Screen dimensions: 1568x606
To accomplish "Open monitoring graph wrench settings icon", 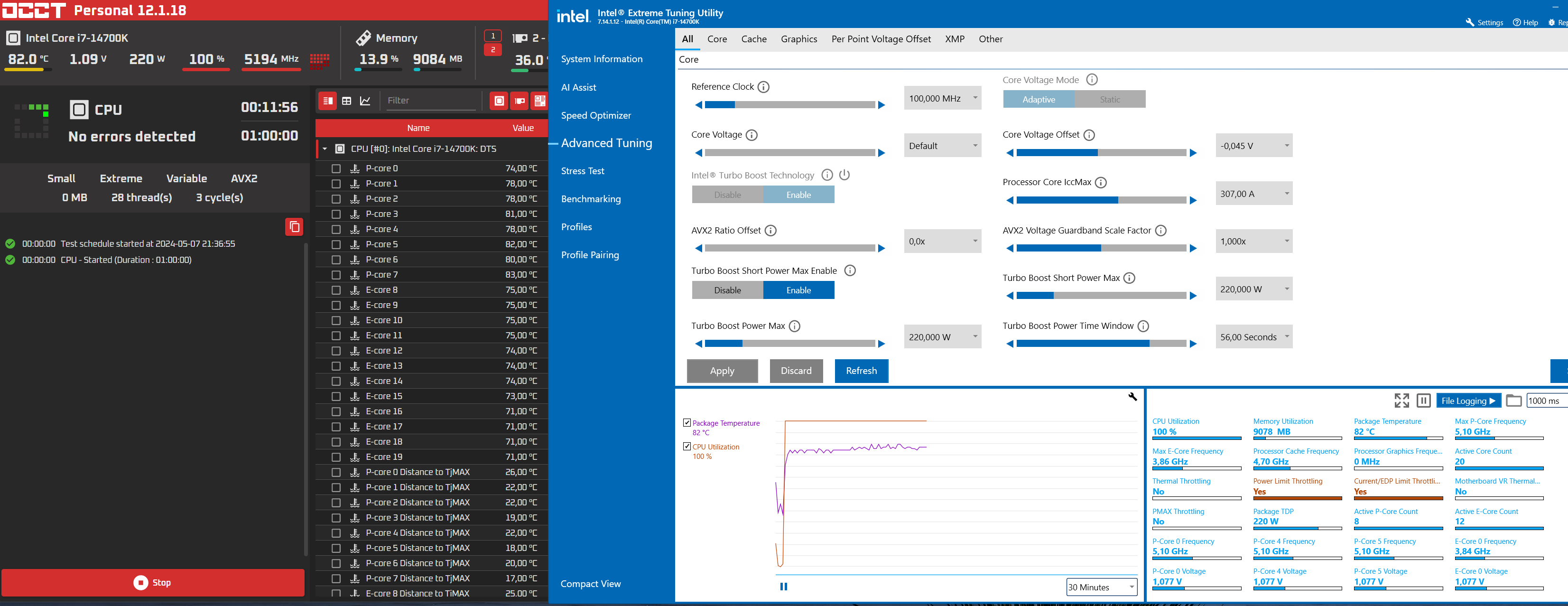I will (x=1132, y=397).
